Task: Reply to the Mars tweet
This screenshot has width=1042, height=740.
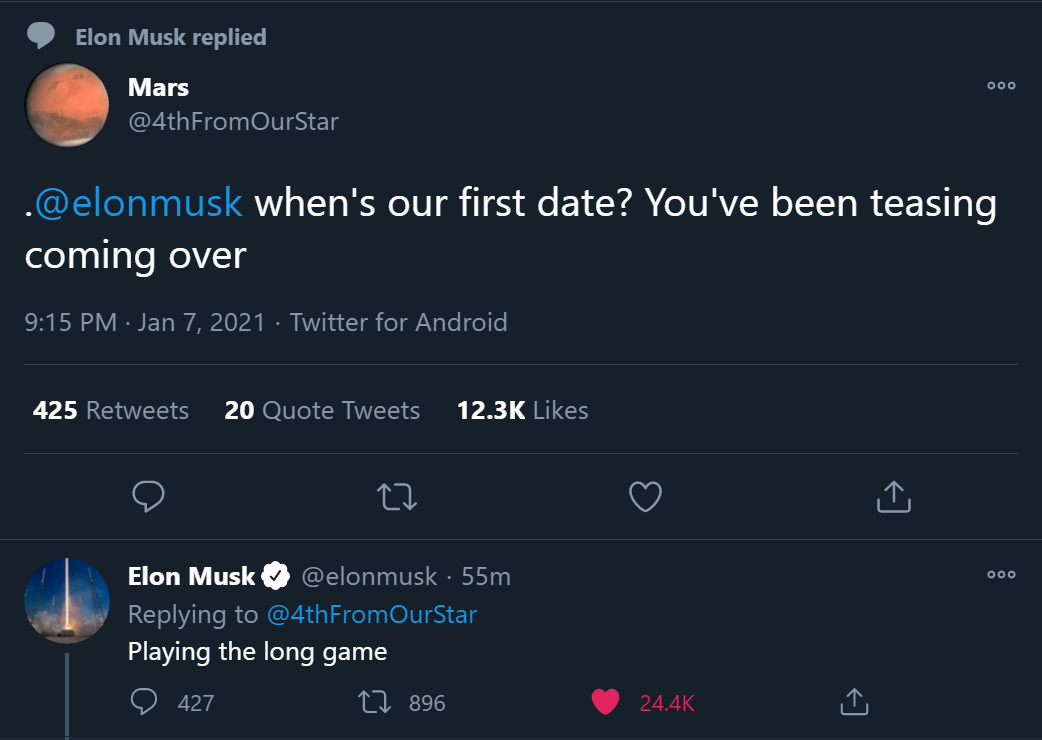Action: coord(148,496)
